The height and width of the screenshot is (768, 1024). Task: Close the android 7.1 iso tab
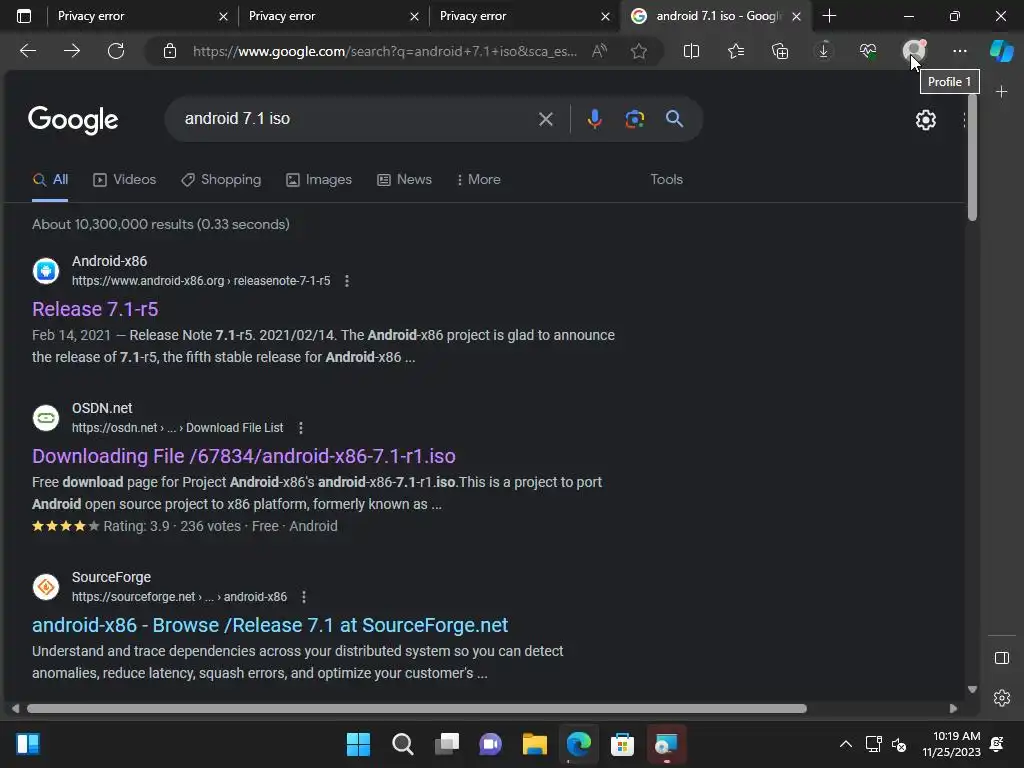(x=796, y=16)
